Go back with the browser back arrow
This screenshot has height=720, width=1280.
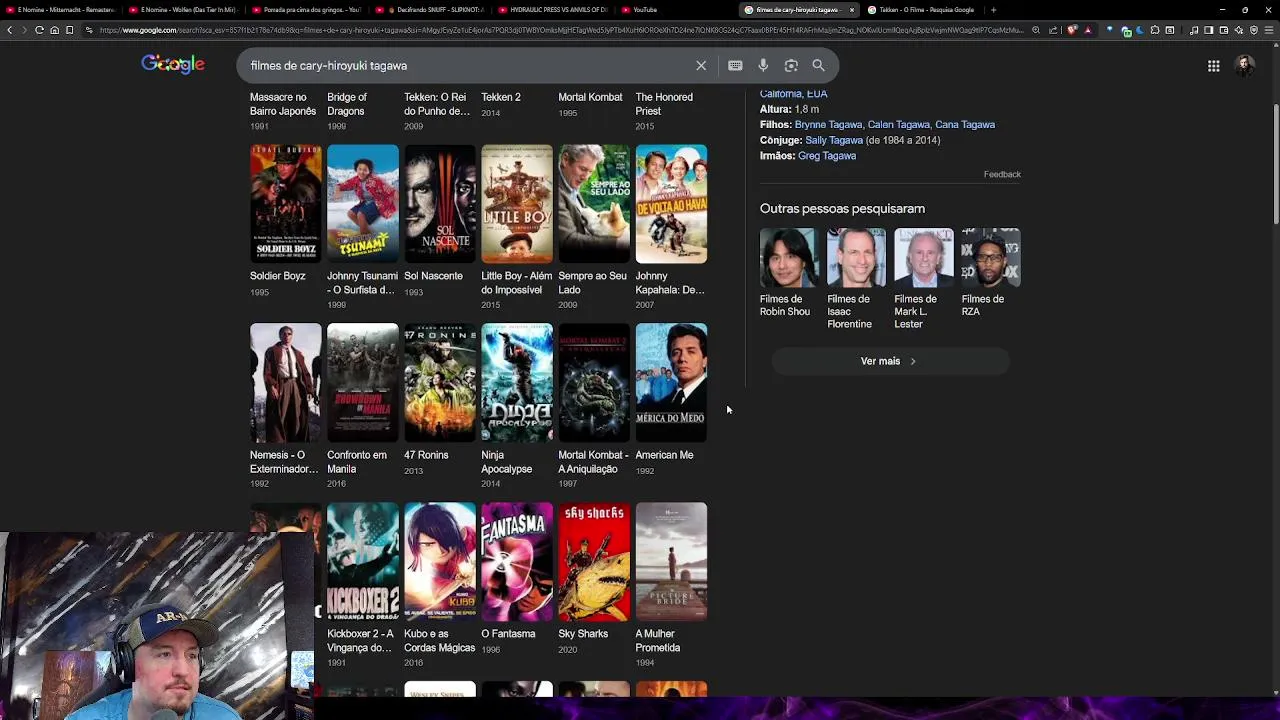pos(9,30)
